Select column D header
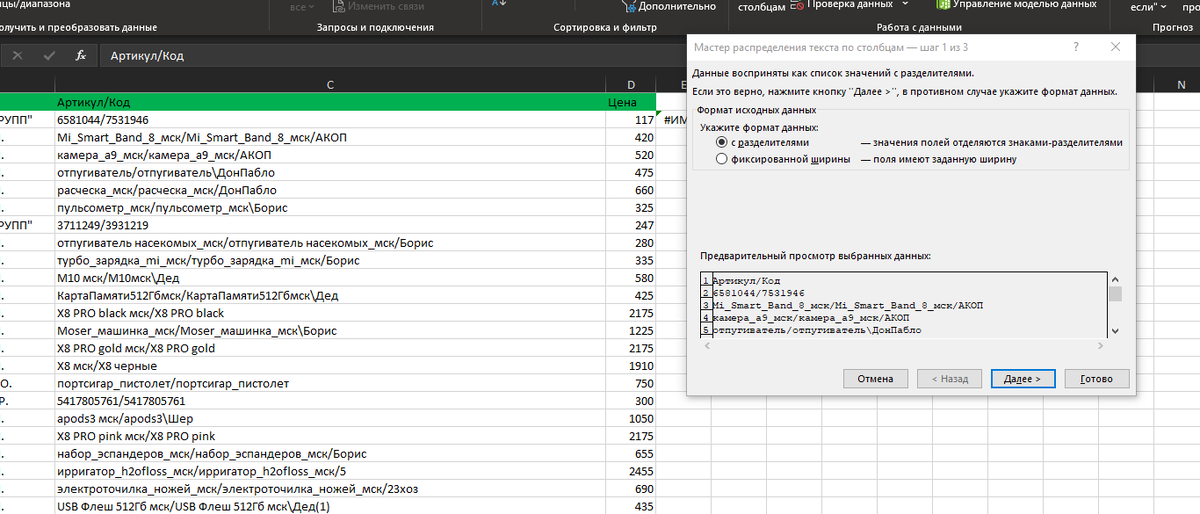 click(x=631, y=85)
